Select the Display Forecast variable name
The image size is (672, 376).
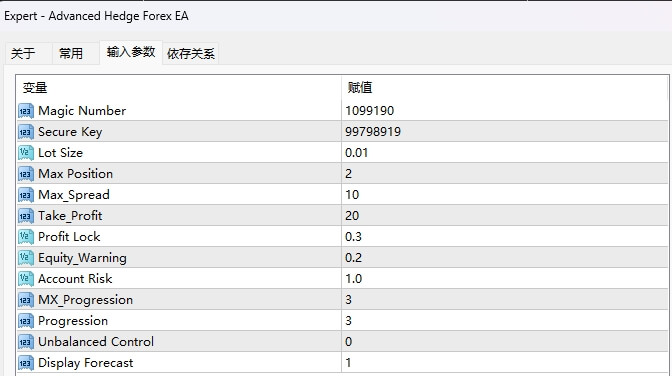tap(86, 363)
